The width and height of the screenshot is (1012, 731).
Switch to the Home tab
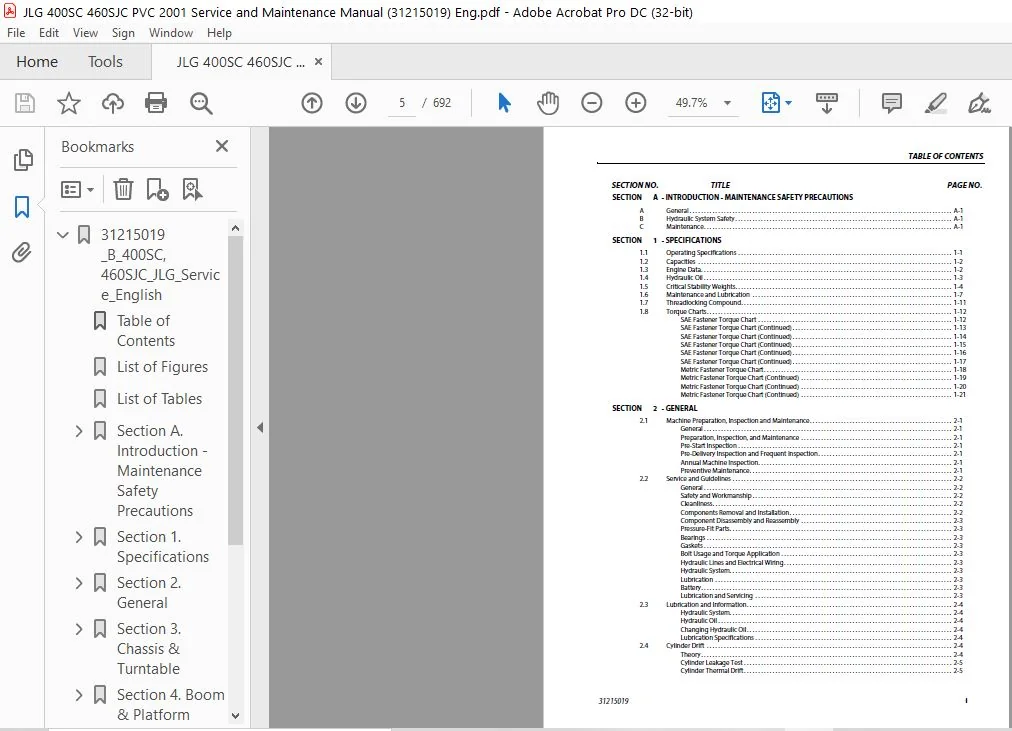[x=37, y=62]
